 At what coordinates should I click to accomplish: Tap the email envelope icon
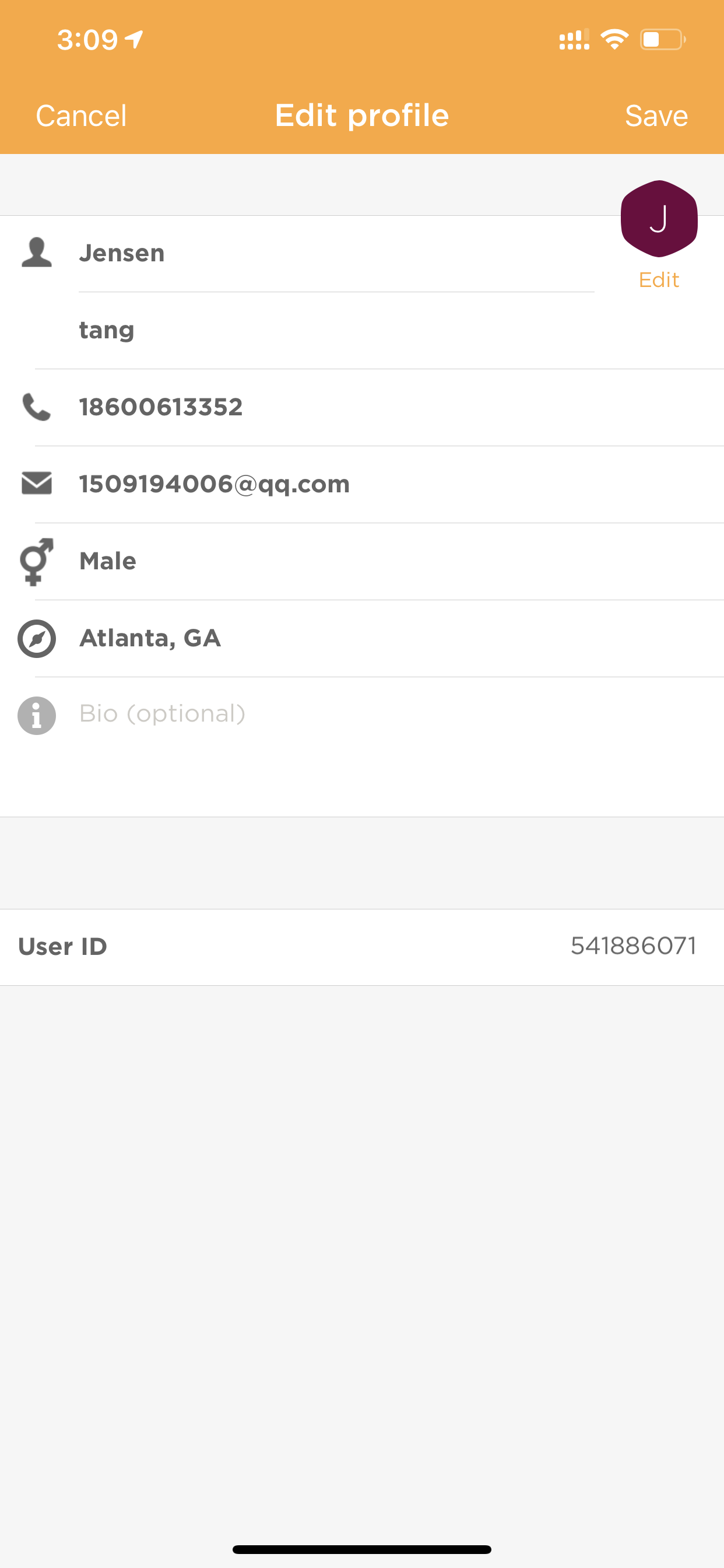point(37,484)
